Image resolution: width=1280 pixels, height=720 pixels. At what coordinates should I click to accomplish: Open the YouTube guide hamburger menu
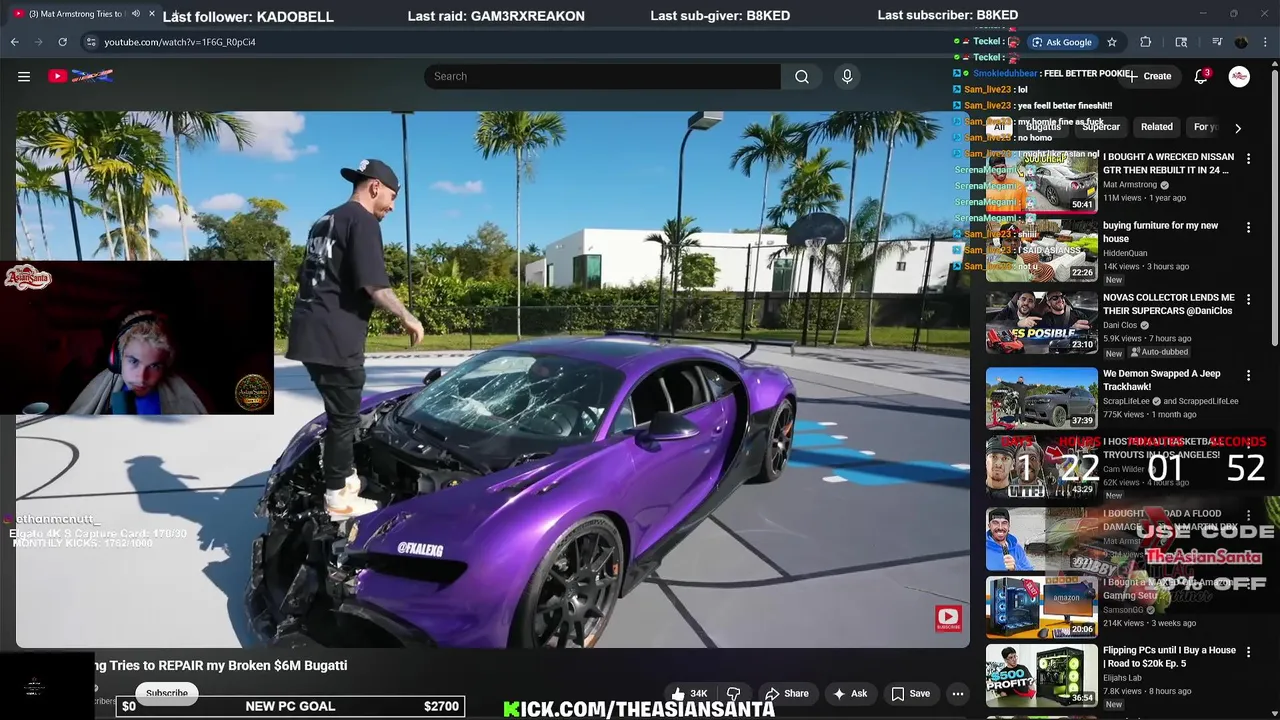point(24,76)
